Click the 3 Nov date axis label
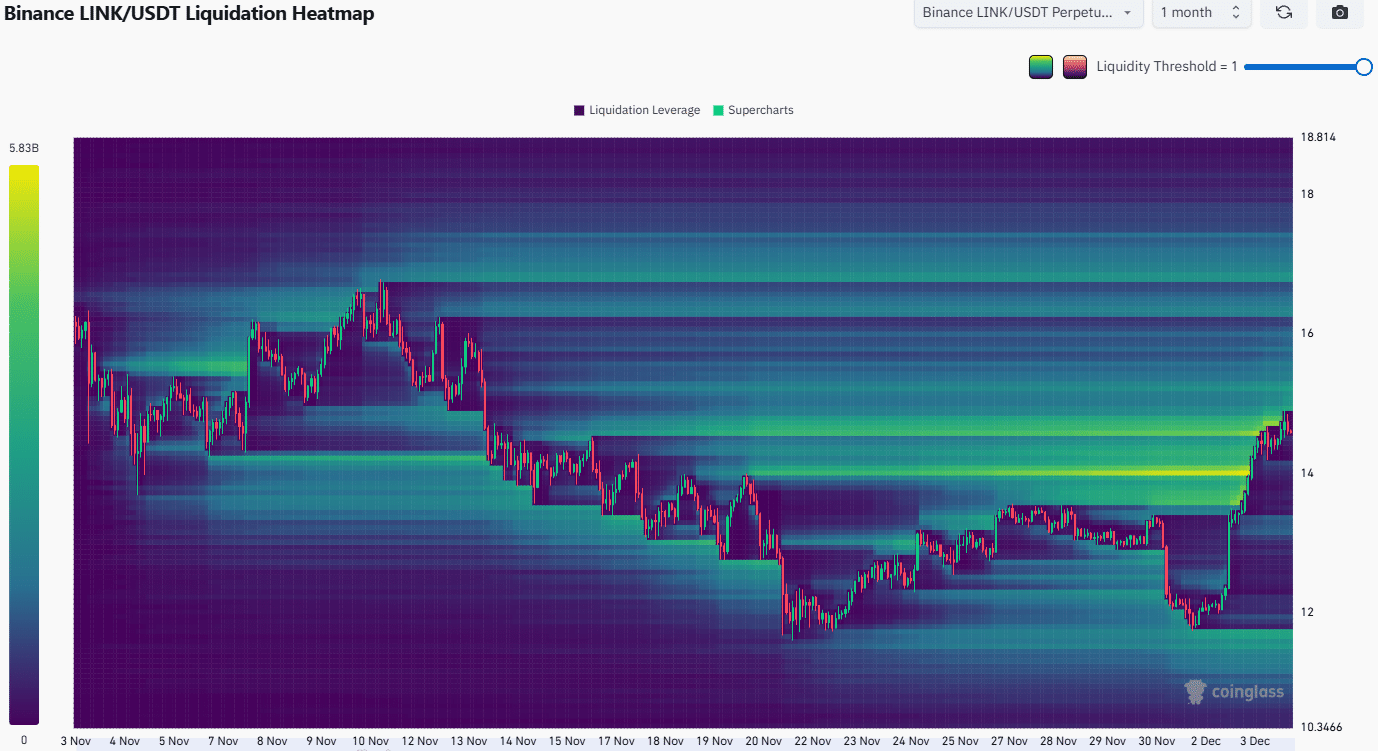The width and height of the screenshot is (1378, 751). coord(77,741)
